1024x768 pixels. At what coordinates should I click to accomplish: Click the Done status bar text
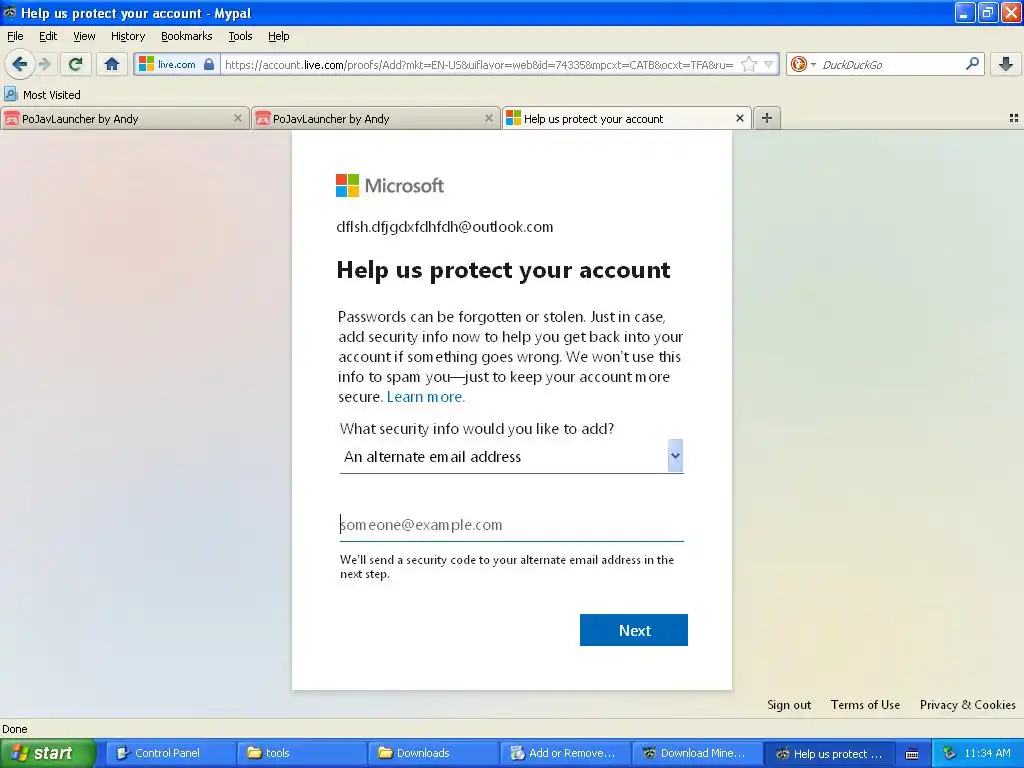(x=14, y=729)
